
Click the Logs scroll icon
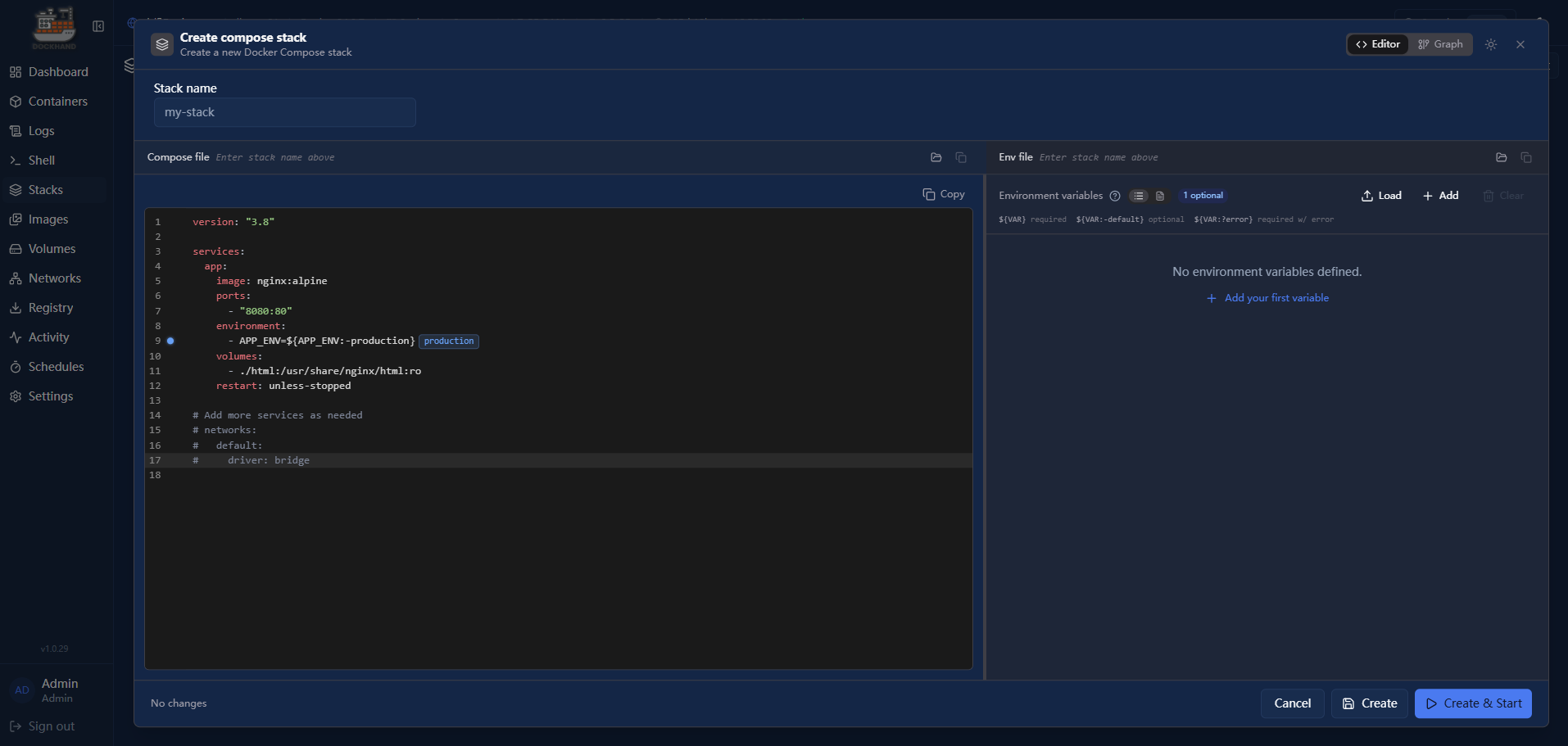[x=16, y=131]
